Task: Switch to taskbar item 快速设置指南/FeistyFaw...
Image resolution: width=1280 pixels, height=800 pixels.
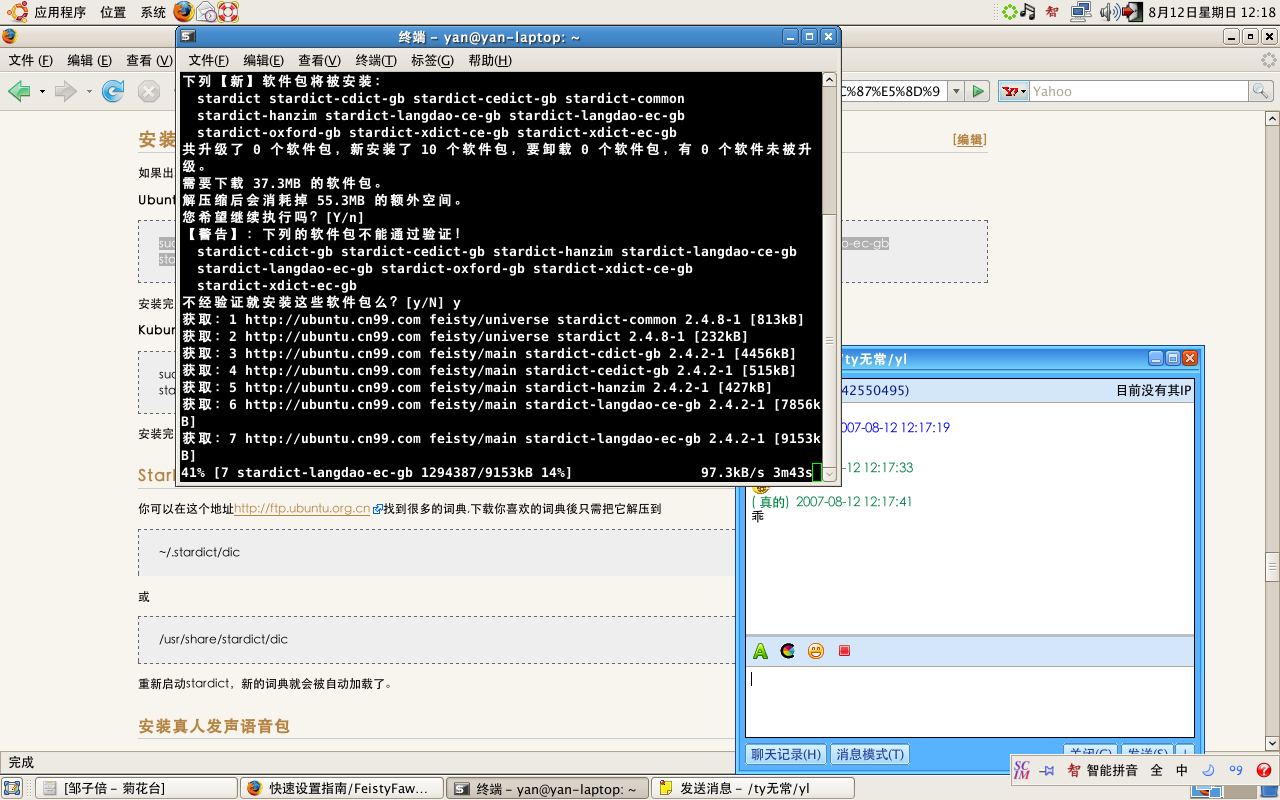Action: 341,789
